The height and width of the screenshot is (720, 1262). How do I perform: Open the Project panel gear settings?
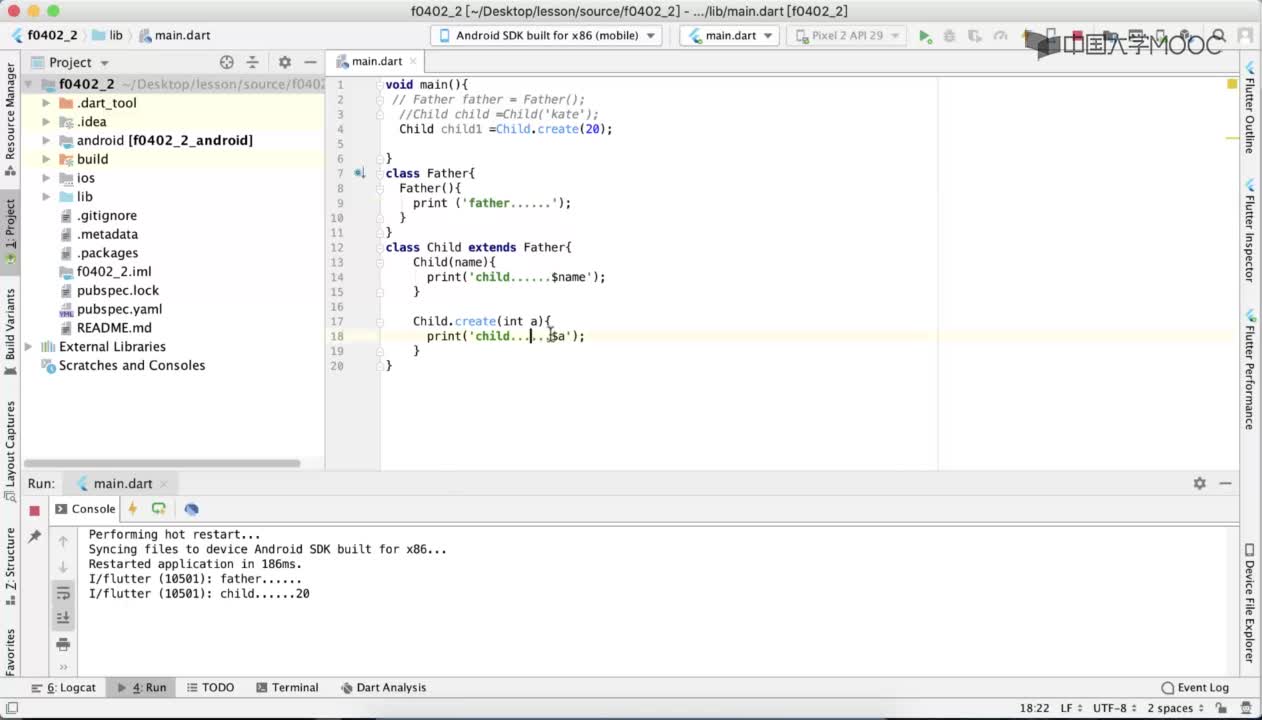point(284,62)
